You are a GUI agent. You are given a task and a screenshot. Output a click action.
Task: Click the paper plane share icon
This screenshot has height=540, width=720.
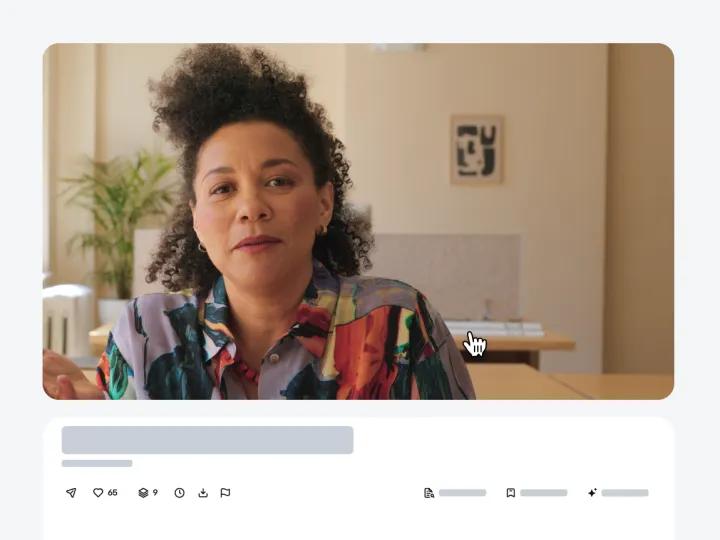(x=71, y=493)
